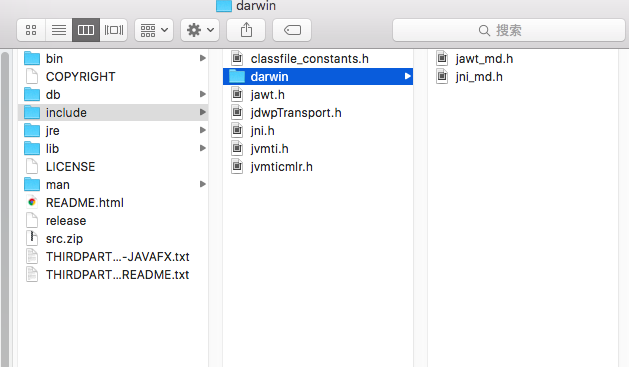
Task: Click the jvmti.h file icon
Action: (x=237, y=149)
